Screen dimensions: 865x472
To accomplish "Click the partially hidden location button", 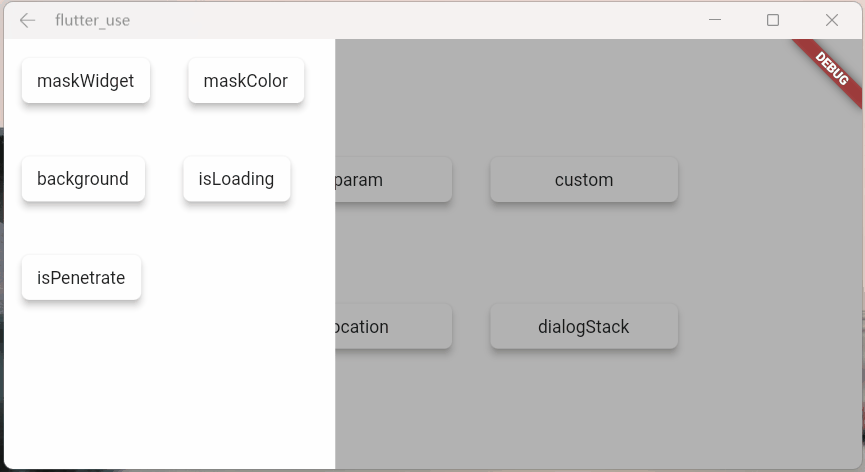I will point(393,326).
